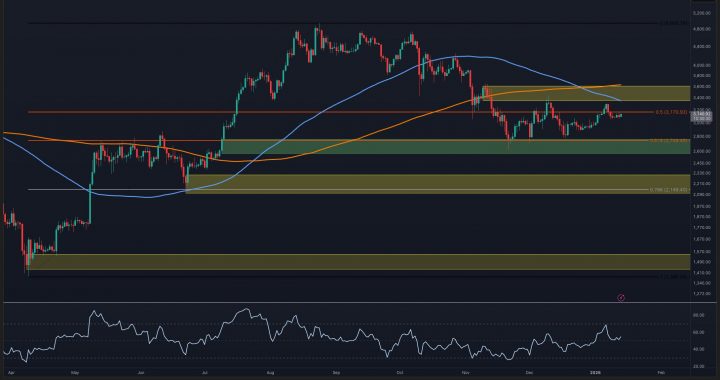
Task: Click the 20.00 label on the RSI scale
Action: pyautogui.click(x=698, y=366)
